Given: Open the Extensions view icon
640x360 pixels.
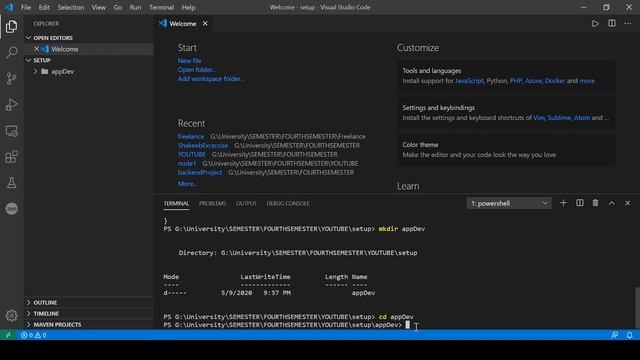Looking at the screenshot, I should coord(11,157).
